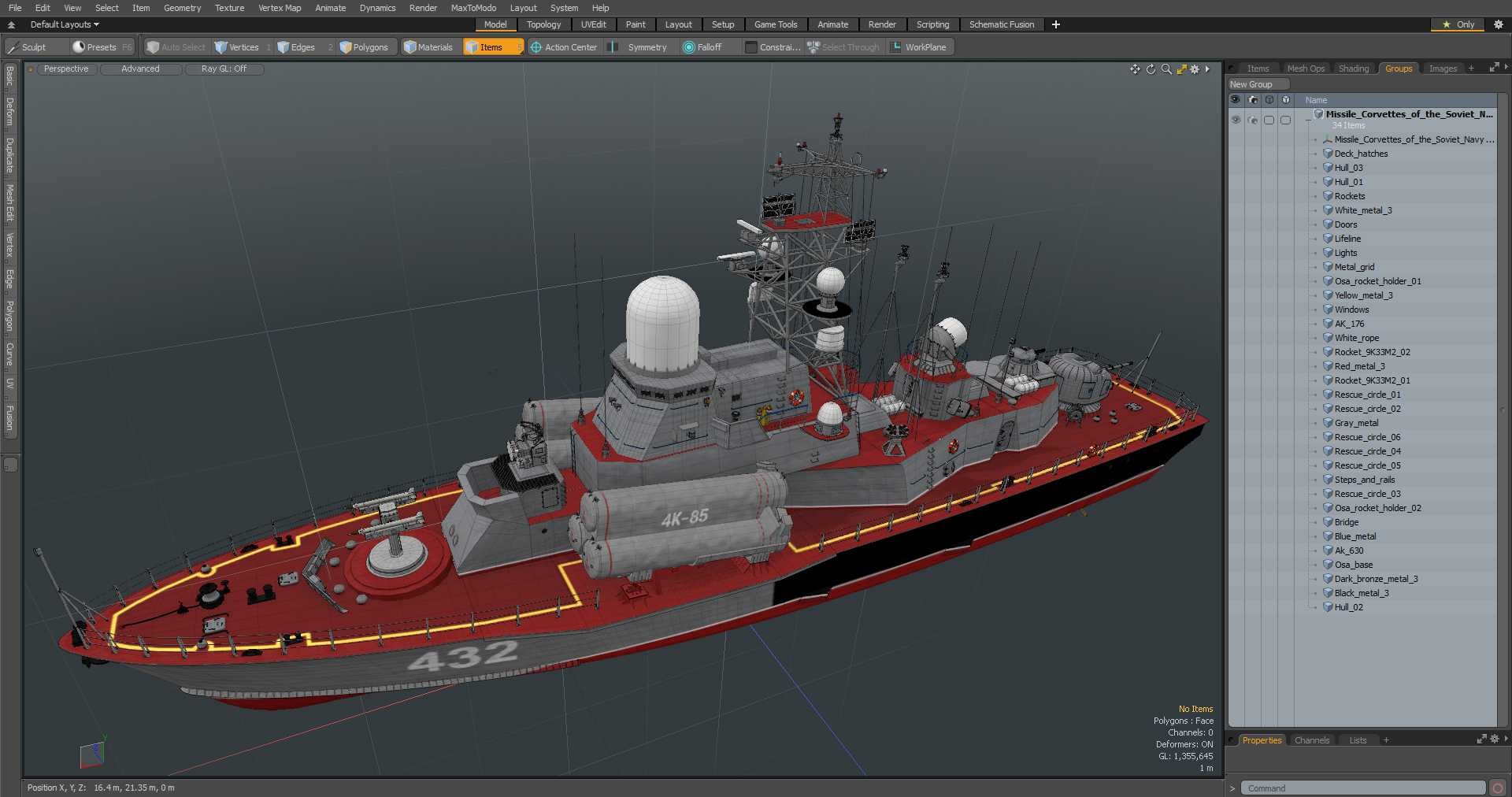Switch to the Images tab
Screen dimensions: 1512x797
click(1443, 69)
